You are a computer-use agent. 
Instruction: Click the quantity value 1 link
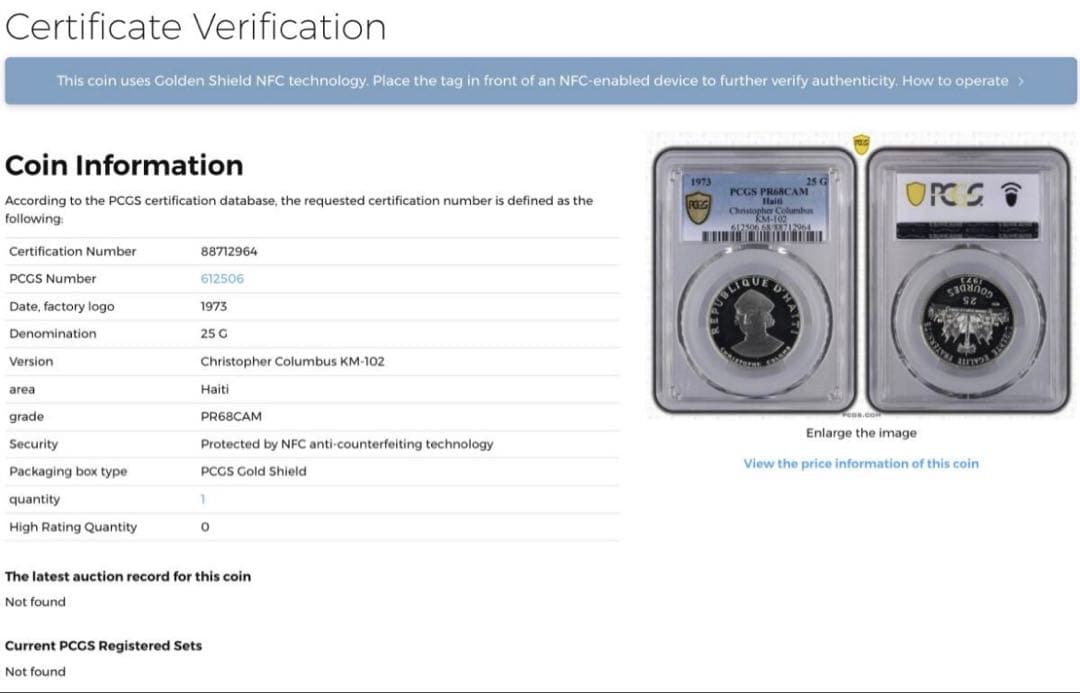coord(203,499)
